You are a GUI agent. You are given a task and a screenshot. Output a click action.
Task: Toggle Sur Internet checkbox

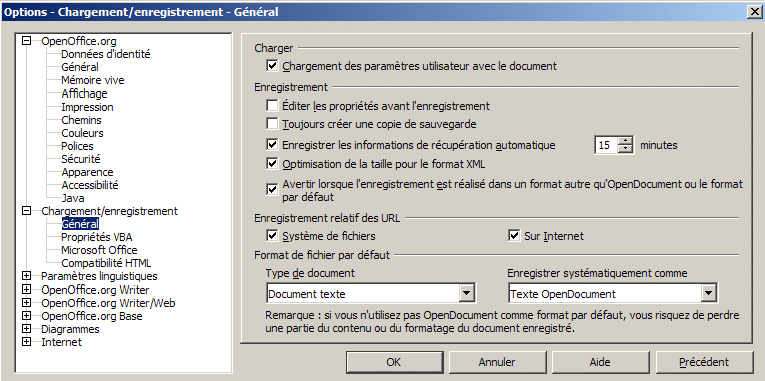tap(514, 236)
